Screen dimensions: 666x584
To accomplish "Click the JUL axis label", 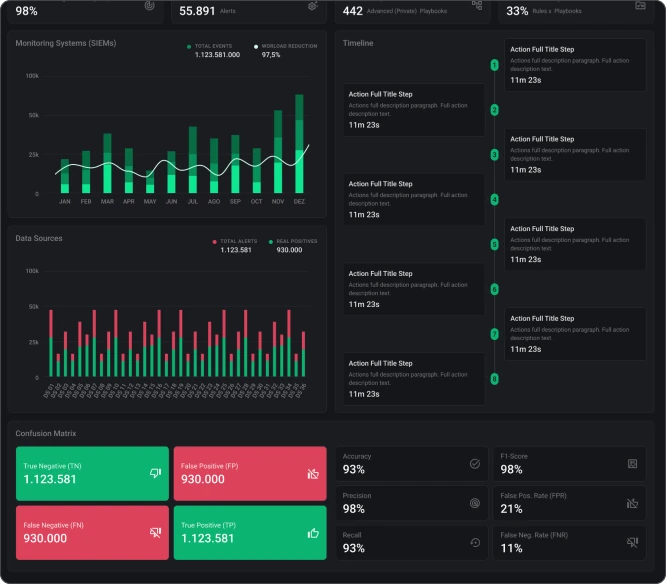I will (193, 201).
